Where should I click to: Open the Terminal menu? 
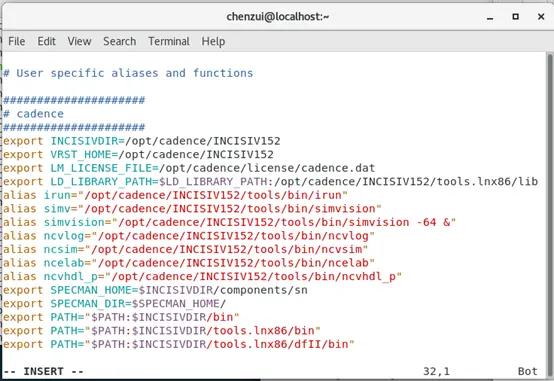[x=169, y=41]
